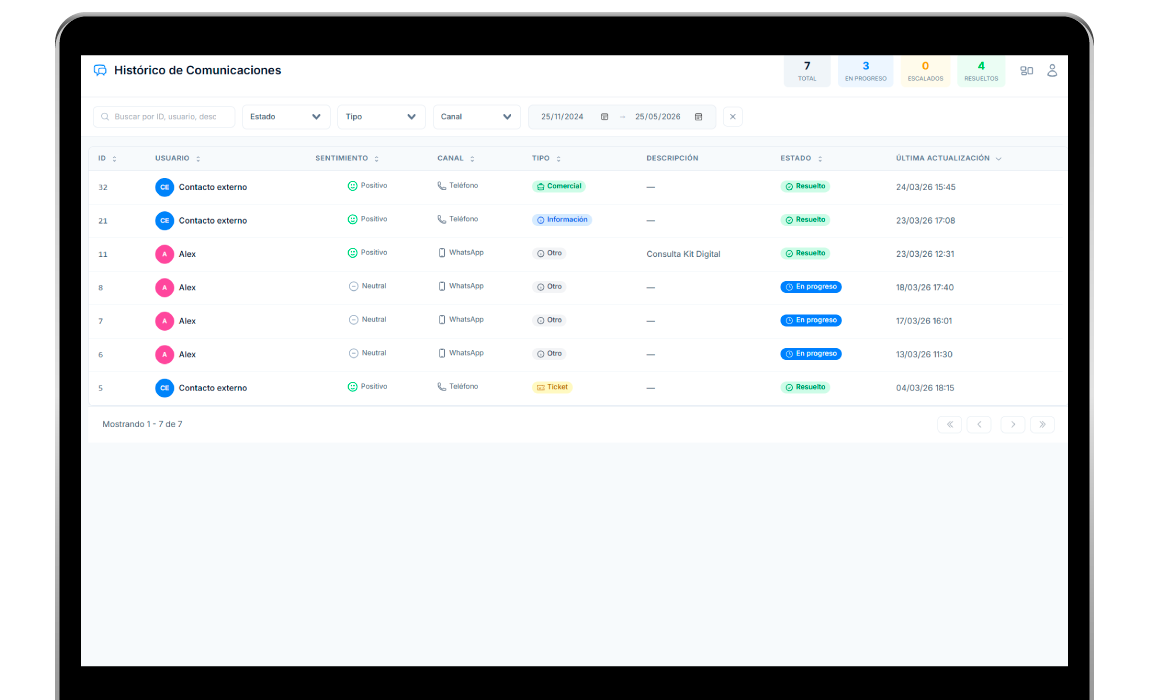Open the layout view icon in header
The height and width of the screenshot is (700, 1149).
point(1026,71)
